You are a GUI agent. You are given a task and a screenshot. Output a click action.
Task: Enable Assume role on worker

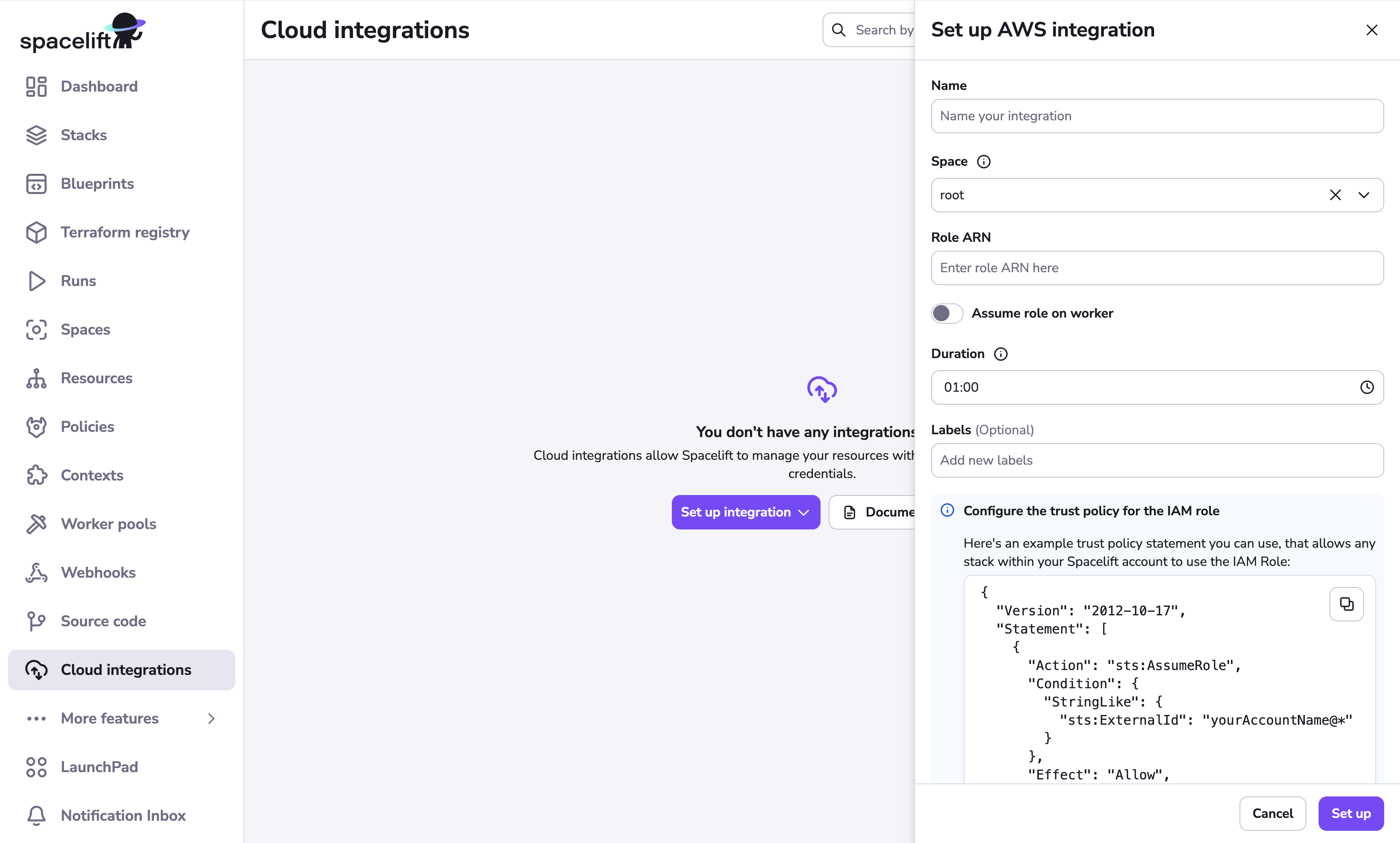946,313
